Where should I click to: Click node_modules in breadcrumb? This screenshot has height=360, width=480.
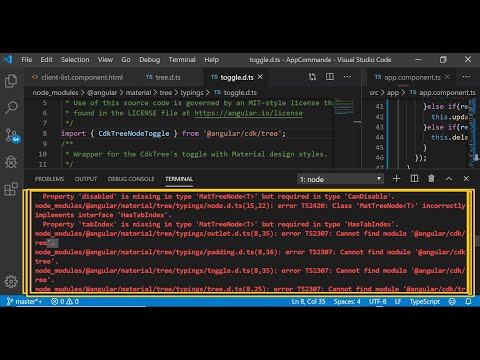[x=55, y=92]
